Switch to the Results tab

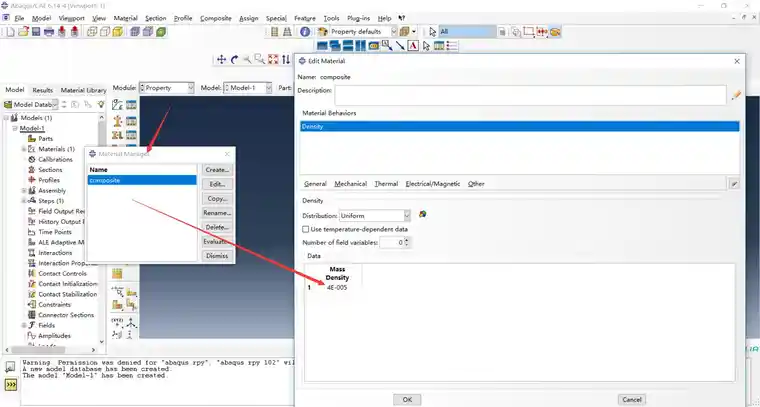pyautogui.click(x=43, y=90)
